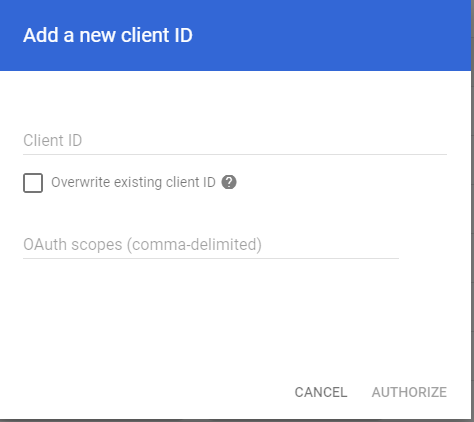The height and width of the screenshot is (422, 474).
Task: Click the Client ID placeholder text
Action: coord(53,140)
